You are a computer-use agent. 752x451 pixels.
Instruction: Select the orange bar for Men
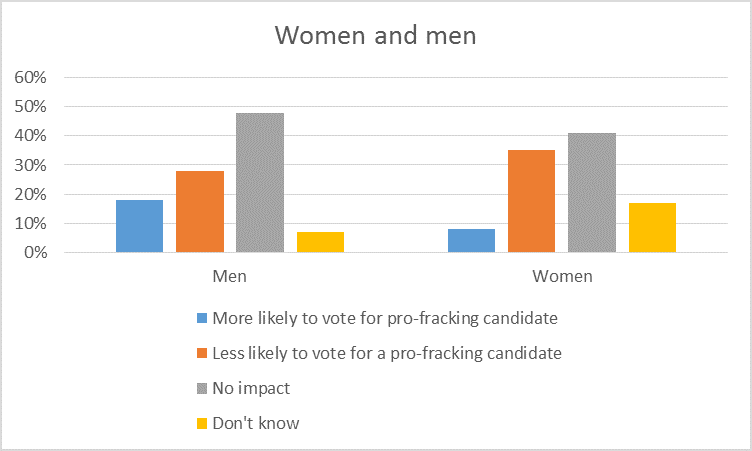coord(199,212)
